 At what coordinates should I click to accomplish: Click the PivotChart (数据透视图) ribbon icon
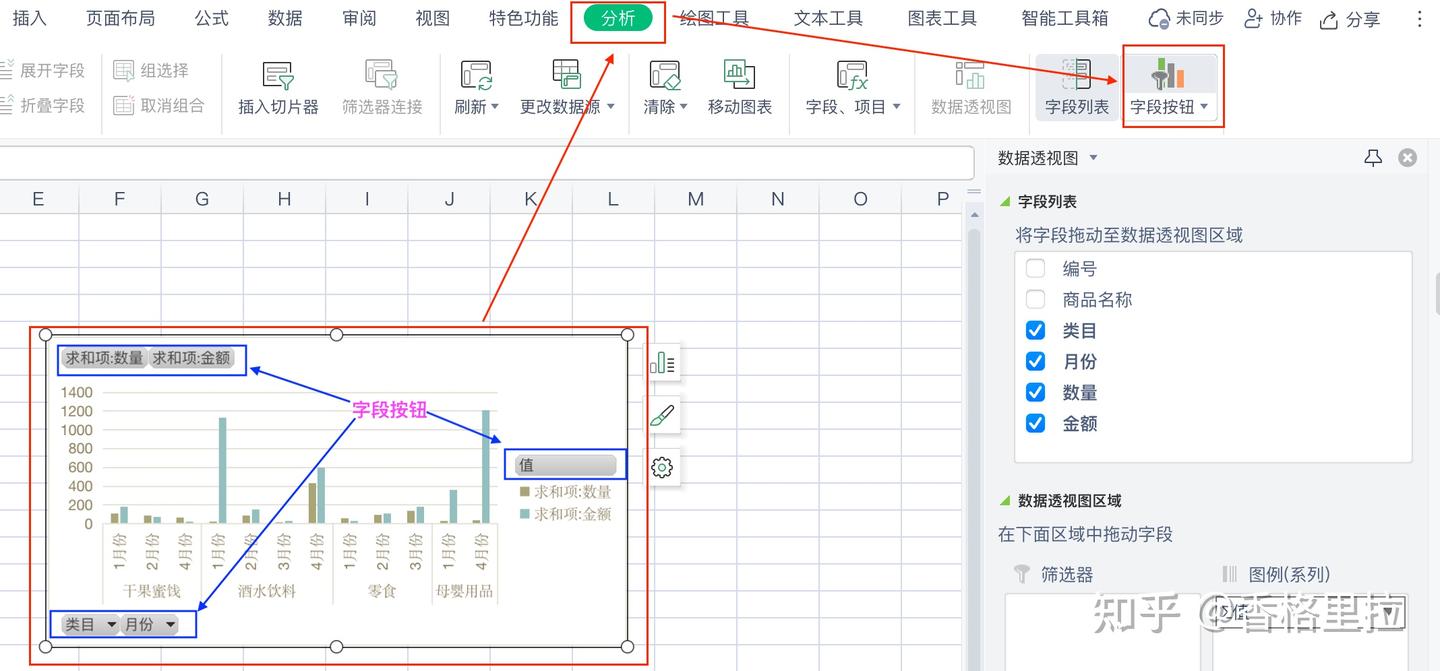pos(971,75)
